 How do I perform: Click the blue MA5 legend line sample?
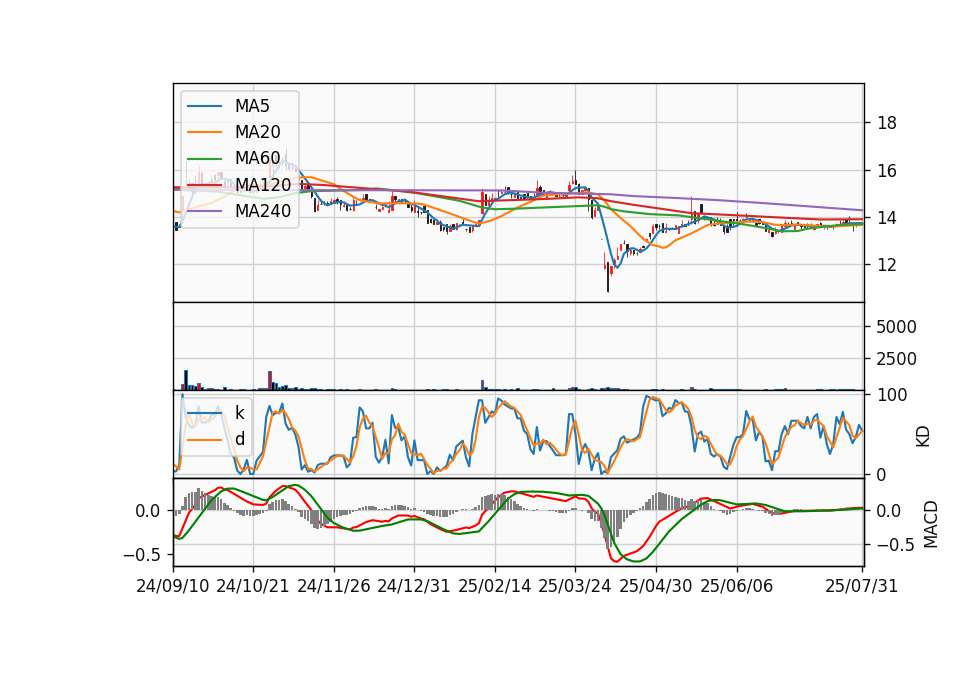click(x=204, y=106)
